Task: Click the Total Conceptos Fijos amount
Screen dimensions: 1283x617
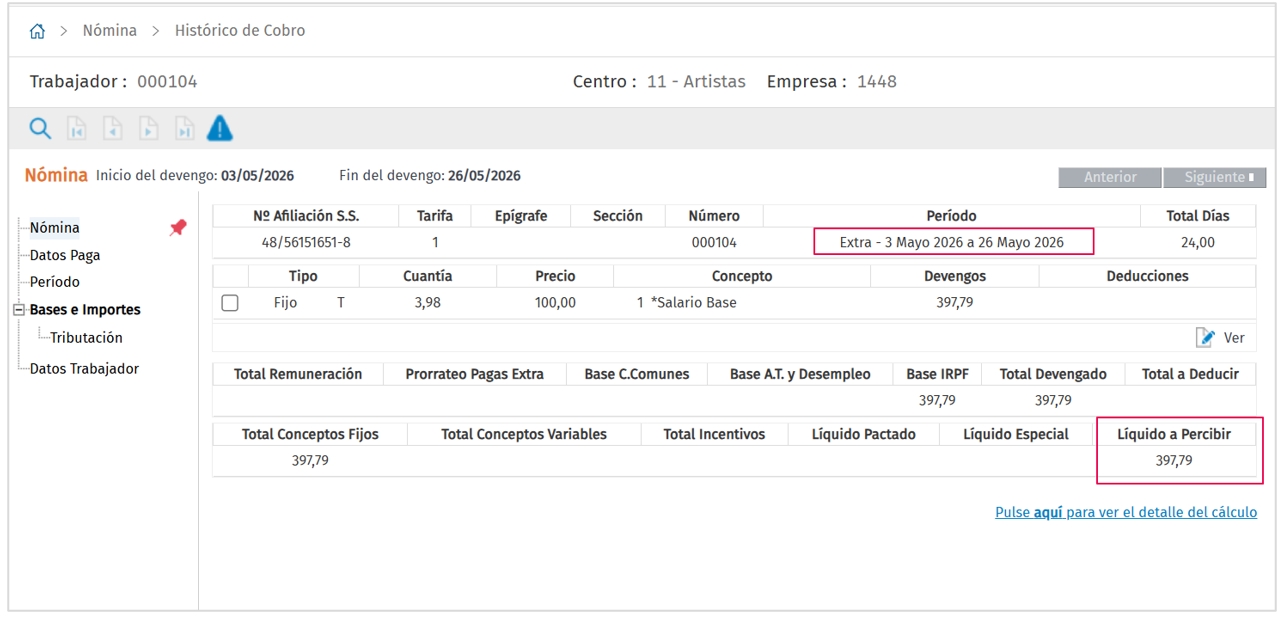Action: coord(310,461)
